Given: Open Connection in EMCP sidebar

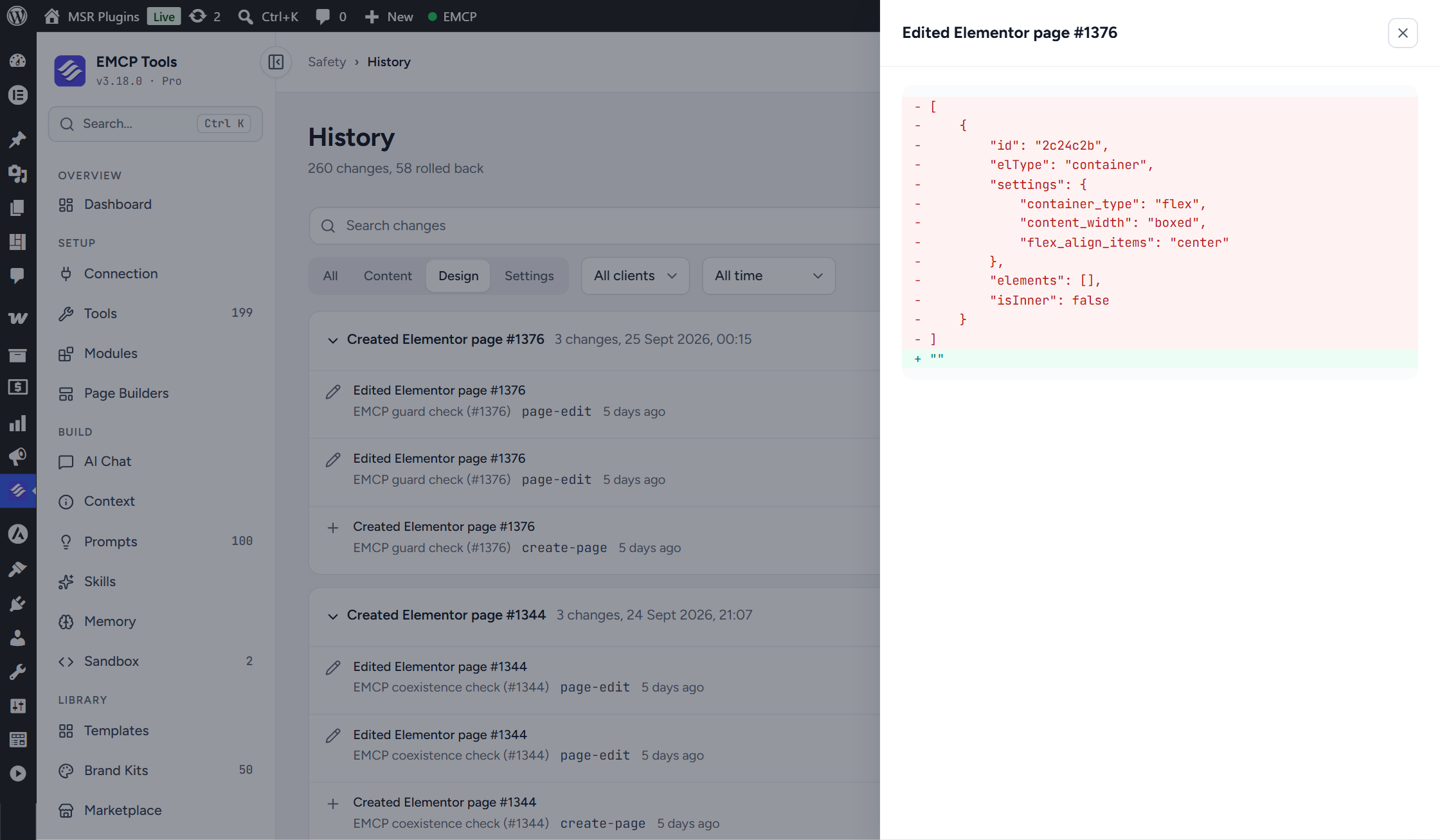Looking at the screenshot, I should (155, 274).
